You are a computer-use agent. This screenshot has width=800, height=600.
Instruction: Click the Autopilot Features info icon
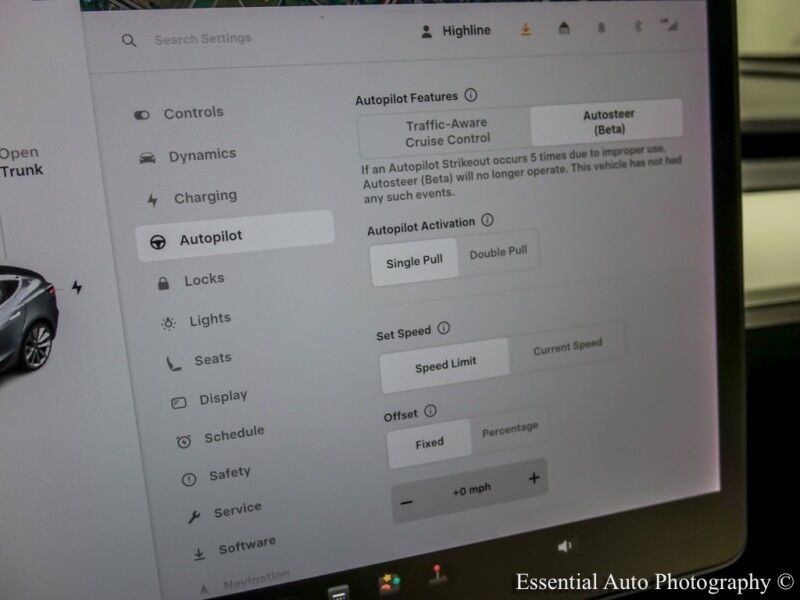471,96
